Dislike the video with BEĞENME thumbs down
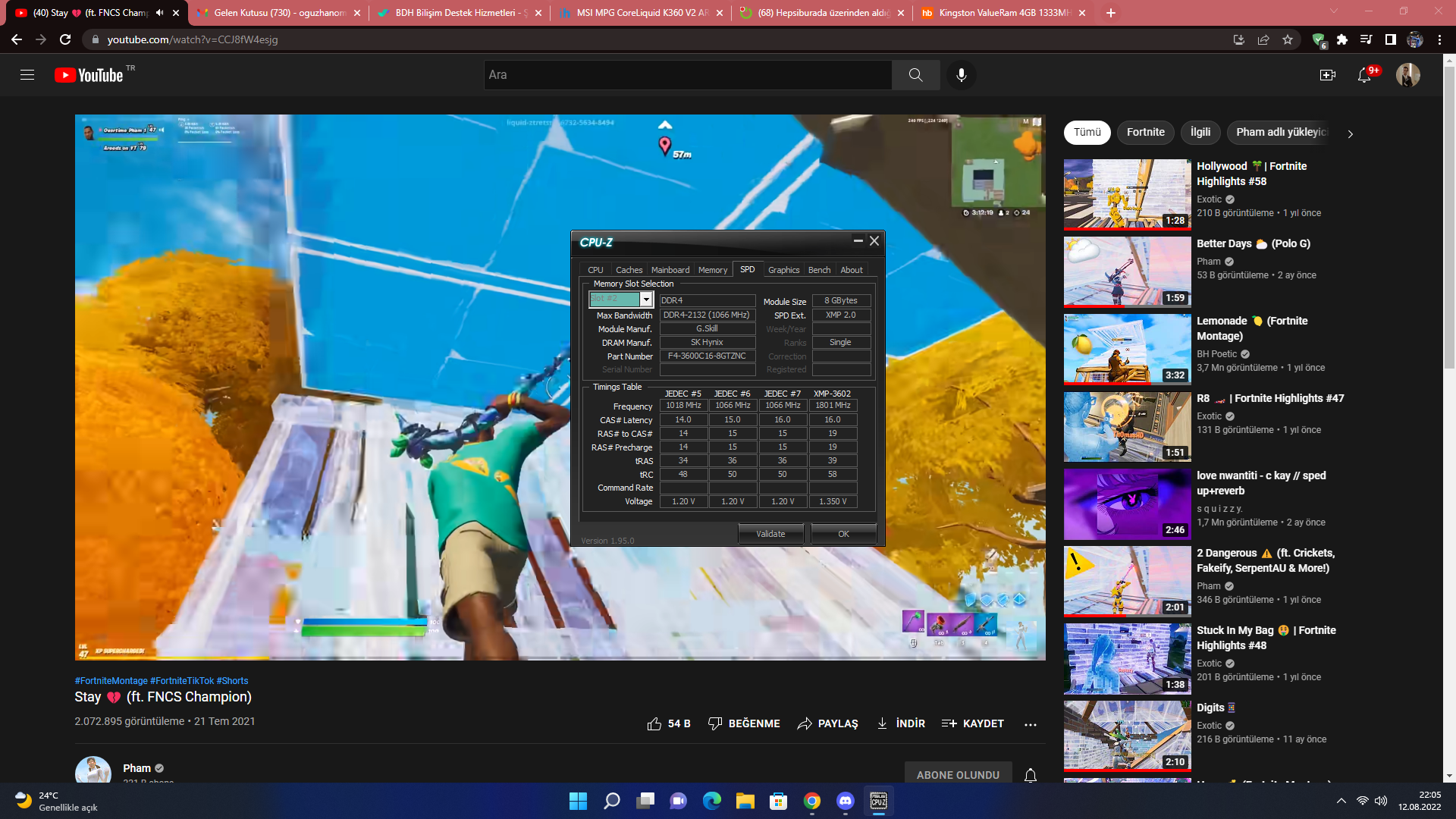Viewport: 1456px width, 819px height. click(744, 723)
